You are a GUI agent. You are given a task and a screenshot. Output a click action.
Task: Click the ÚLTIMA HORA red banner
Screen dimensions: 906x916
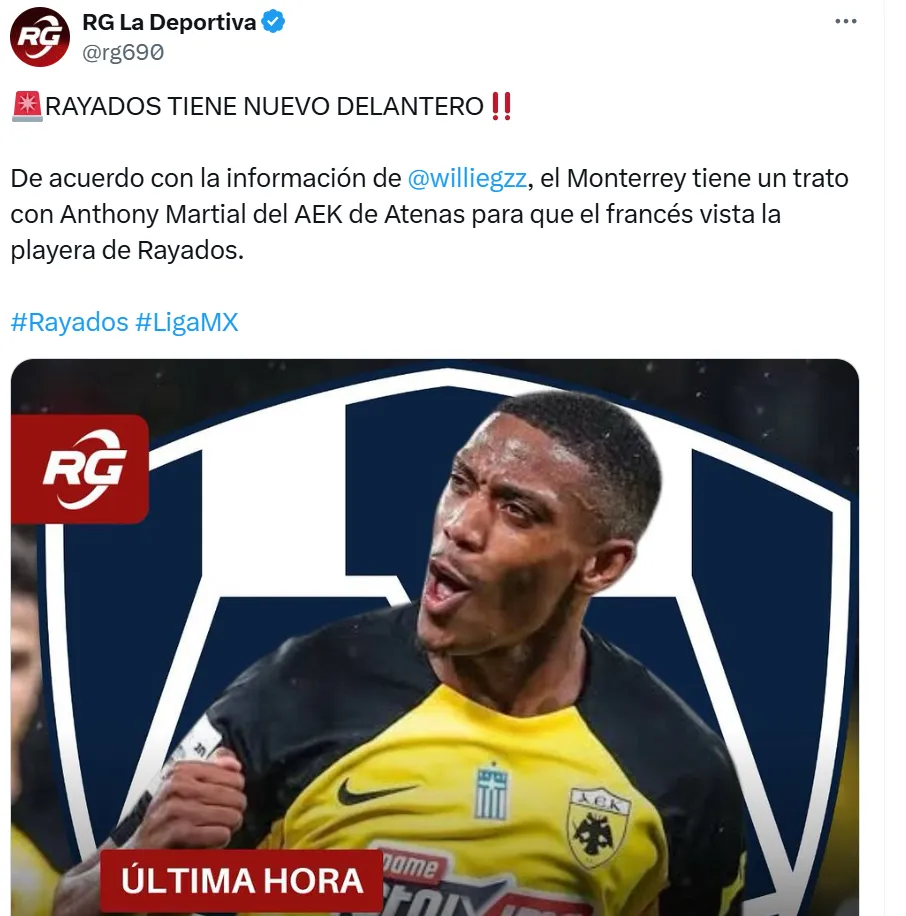tap(242, 881)
